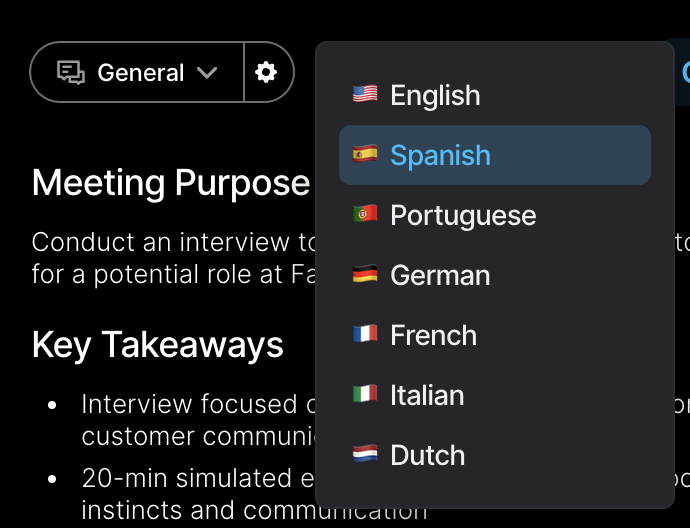Click the chat bubbles icon beside General
The height and width of the screenshot is (528, 690).
click(71, 72)
